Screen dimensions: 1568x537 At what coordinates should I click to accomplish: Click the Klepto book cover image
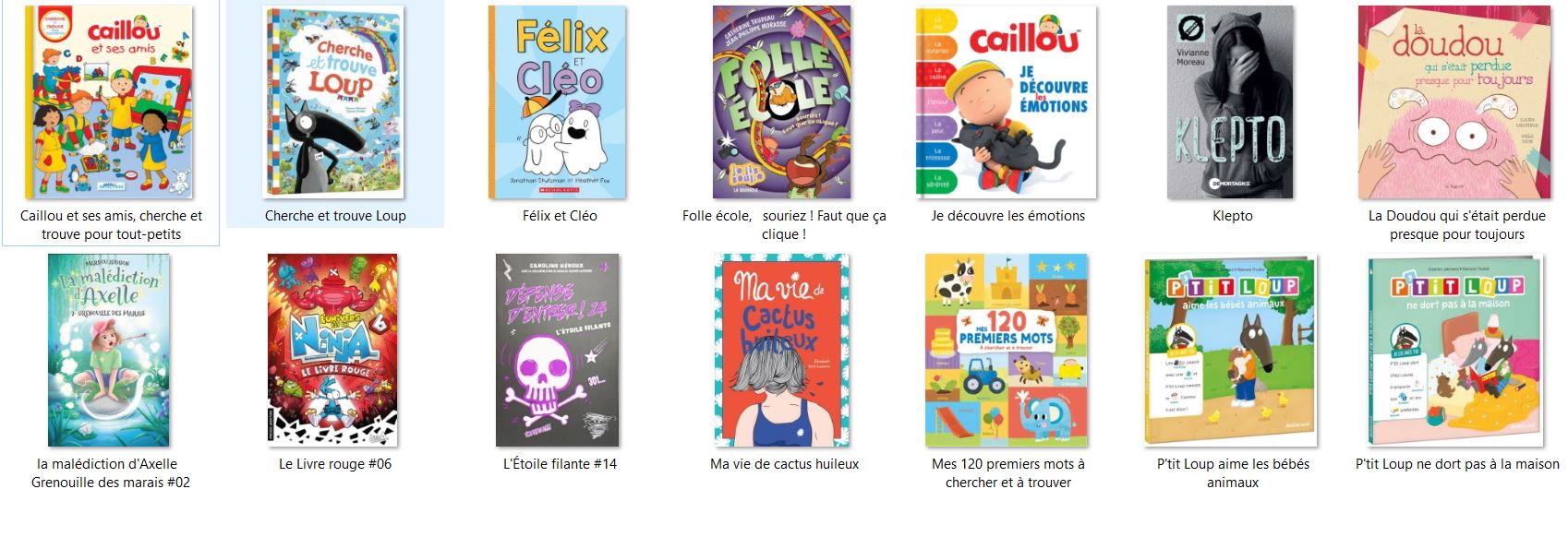tap(1231, 102)
